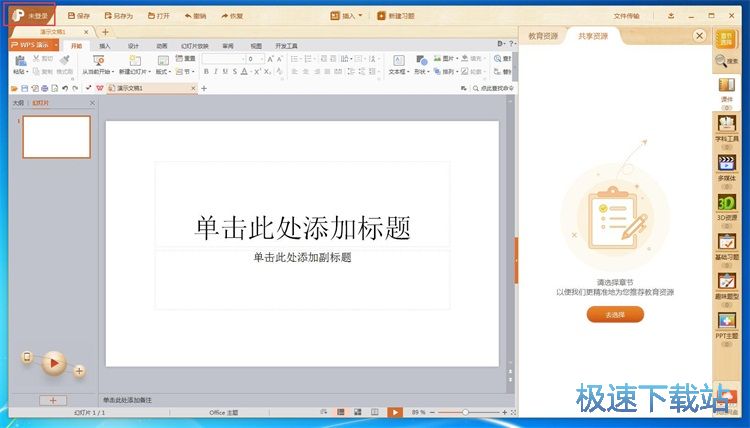750x428 pixels.
Task: Open the font name combo box
Action: tap(224, 59)
